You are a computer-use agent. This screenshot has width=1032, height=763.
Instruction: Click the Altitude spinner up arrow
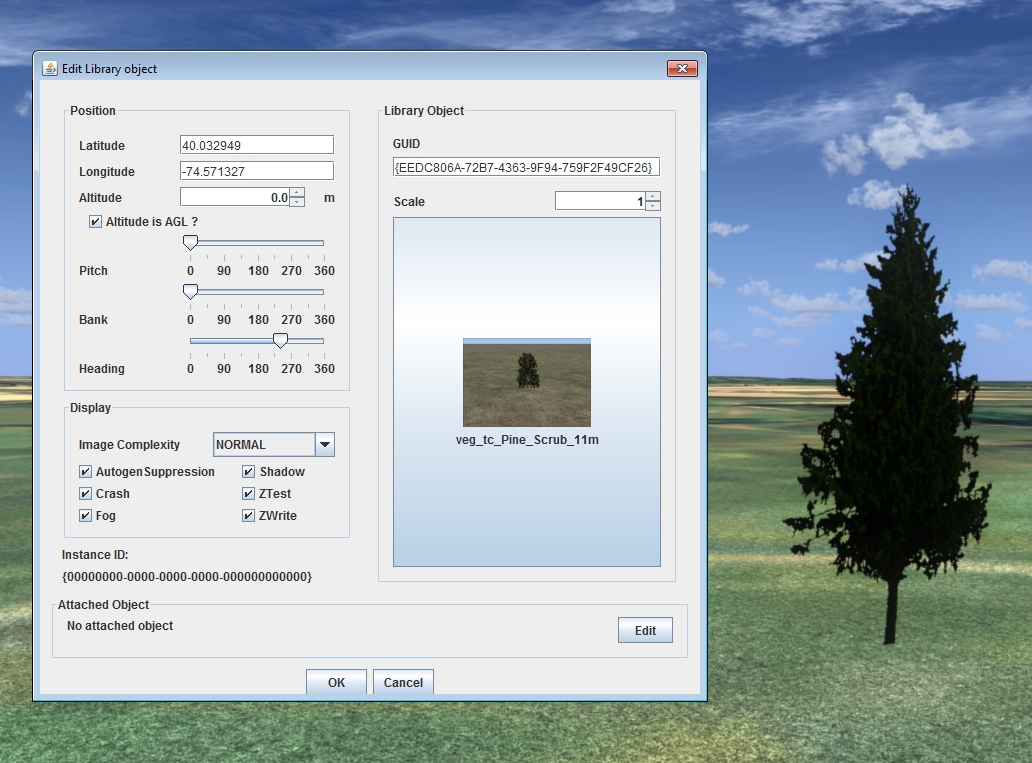tap(296, 193)
